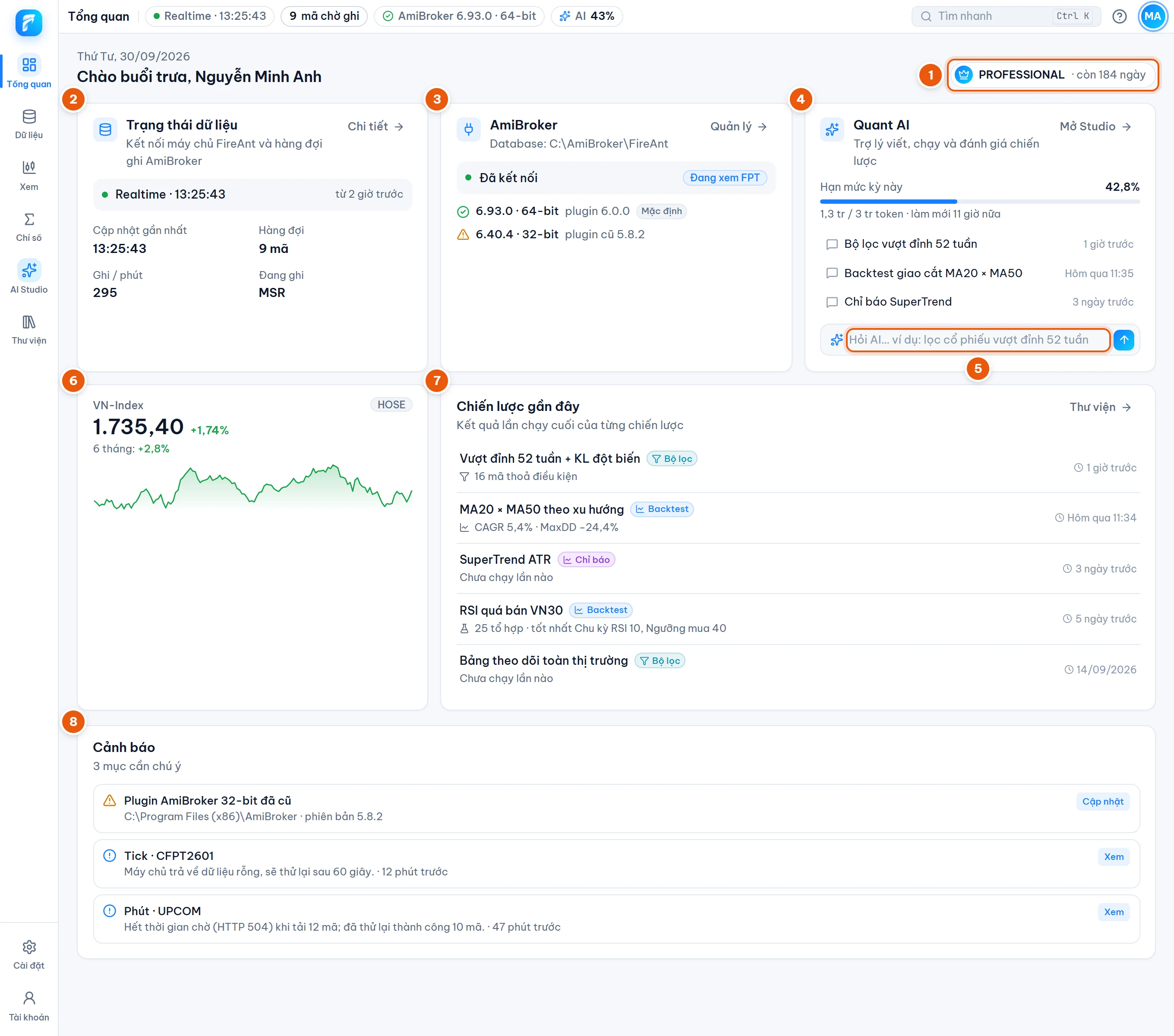This screenshot has height=1036, width=1174.
Task: Click the Trạng thái dữ liệu database icon
Action: 105,129
